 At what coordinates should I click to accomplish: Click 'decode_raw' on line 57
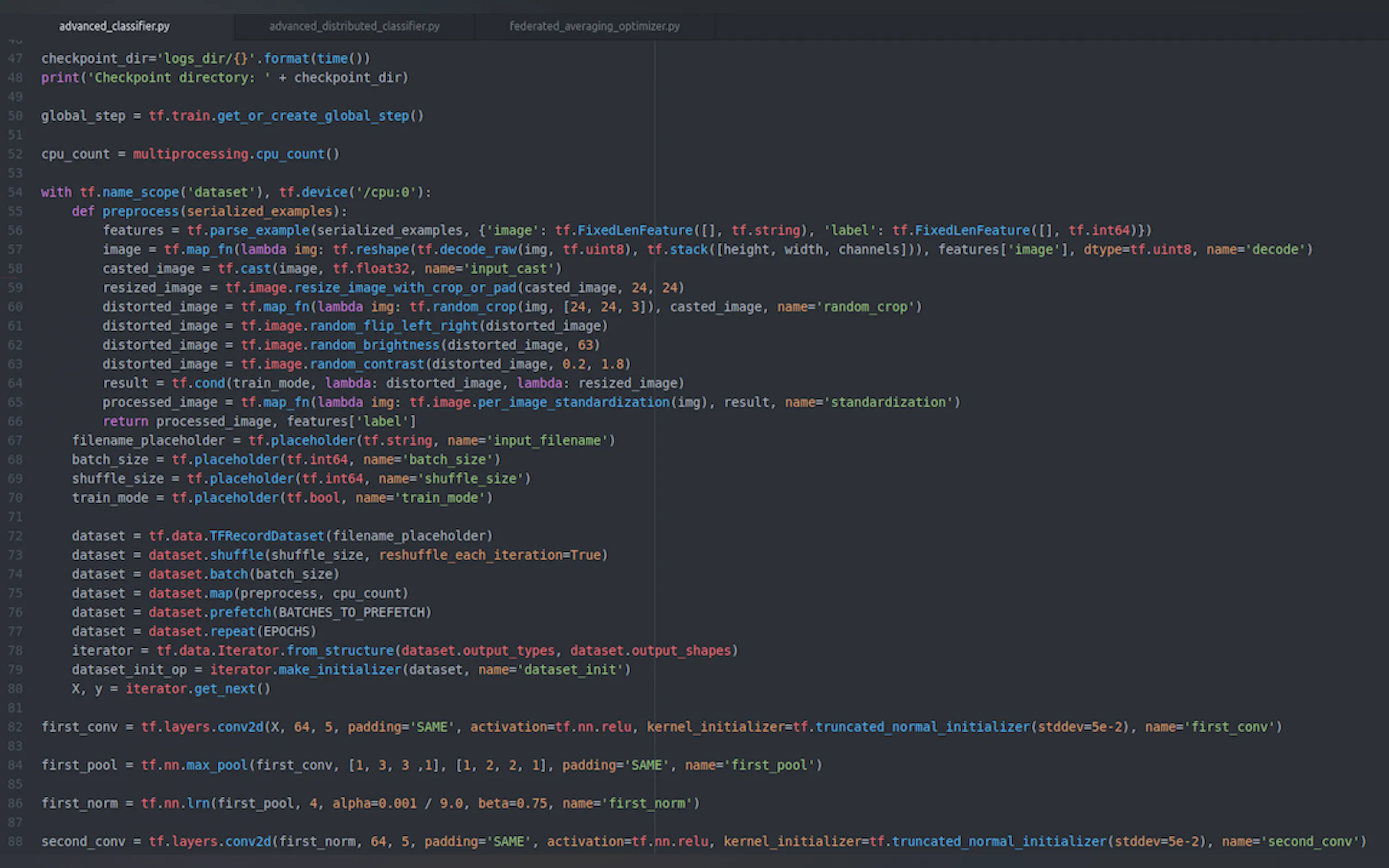(x=478, y=249)
